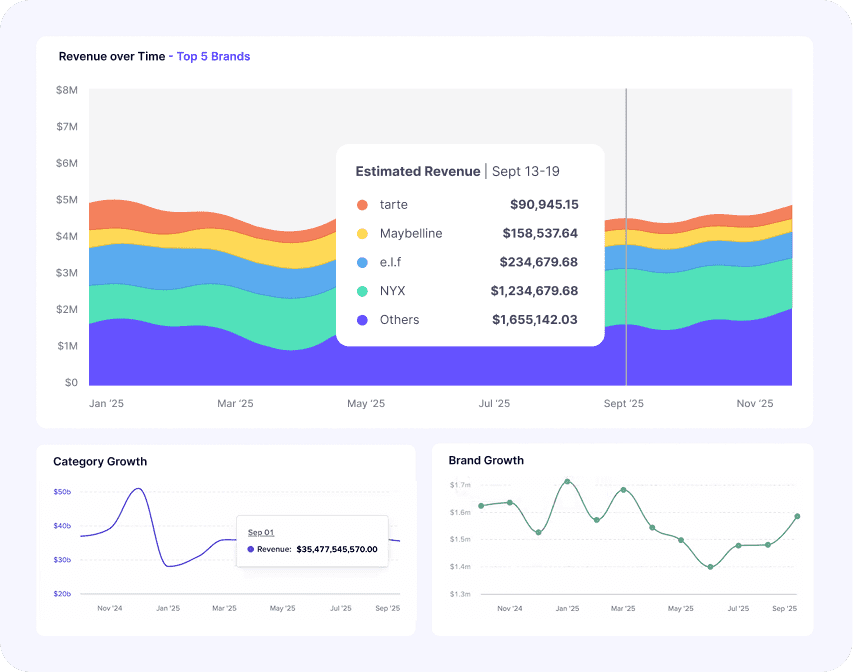Select the first data point in Brand Growth
The width and height of the screenshot is (853, 672).
481,506
